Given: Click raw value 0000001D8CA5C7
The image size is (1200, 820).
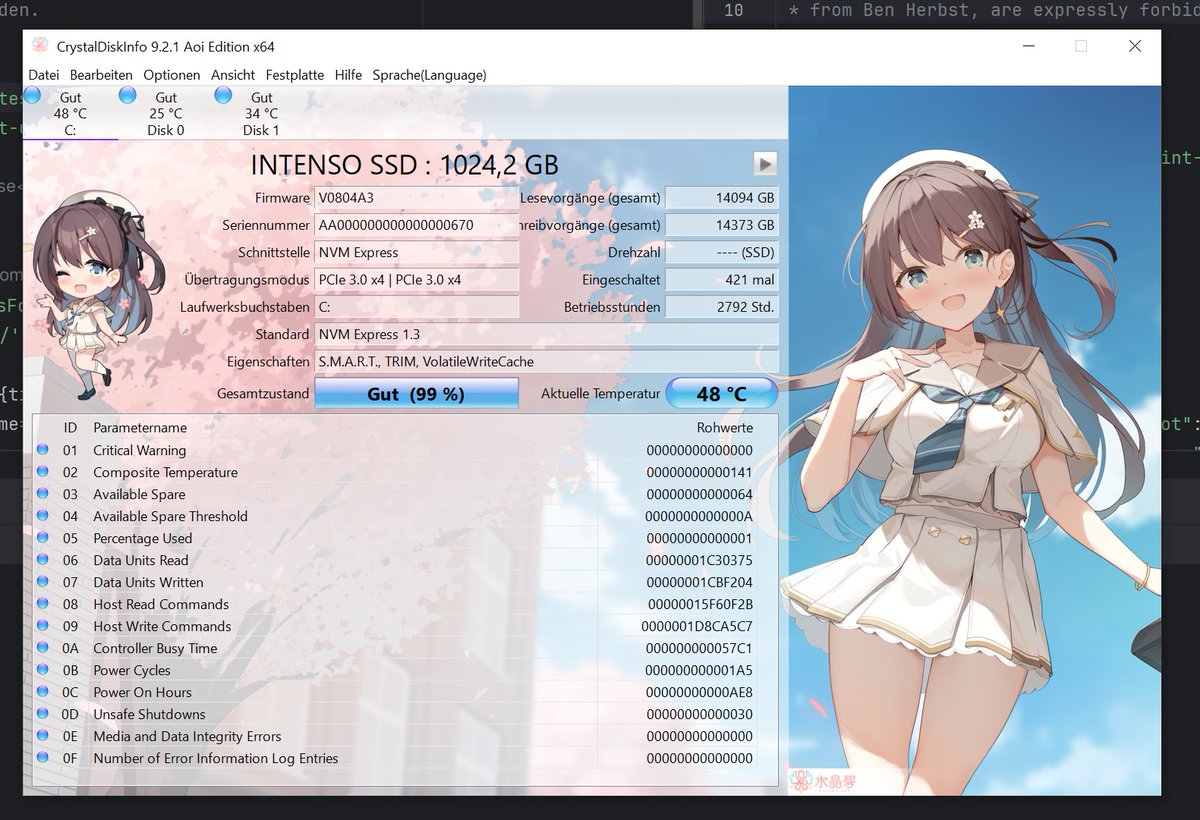Looking at the screenshot, I should 697,626.
